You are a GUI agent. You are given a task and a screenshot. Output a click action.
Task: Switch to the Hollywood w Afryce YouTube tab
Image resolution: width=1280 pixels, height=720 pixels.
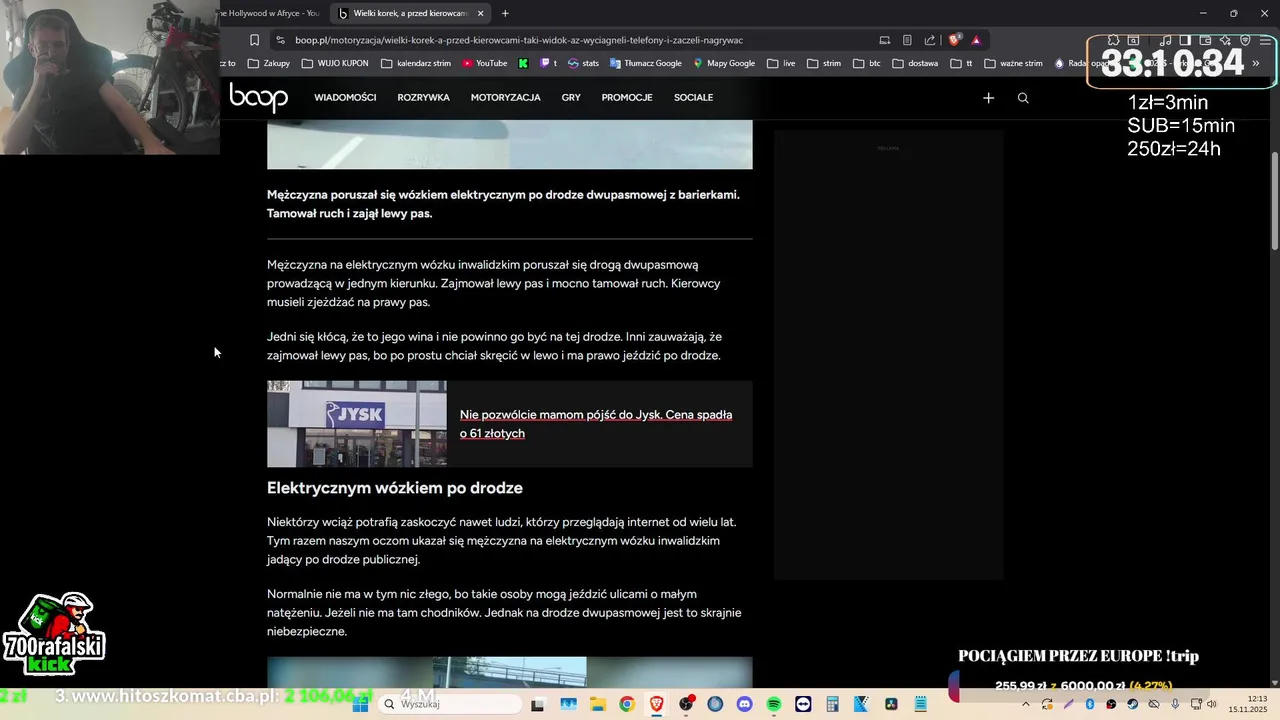(271, 13)
